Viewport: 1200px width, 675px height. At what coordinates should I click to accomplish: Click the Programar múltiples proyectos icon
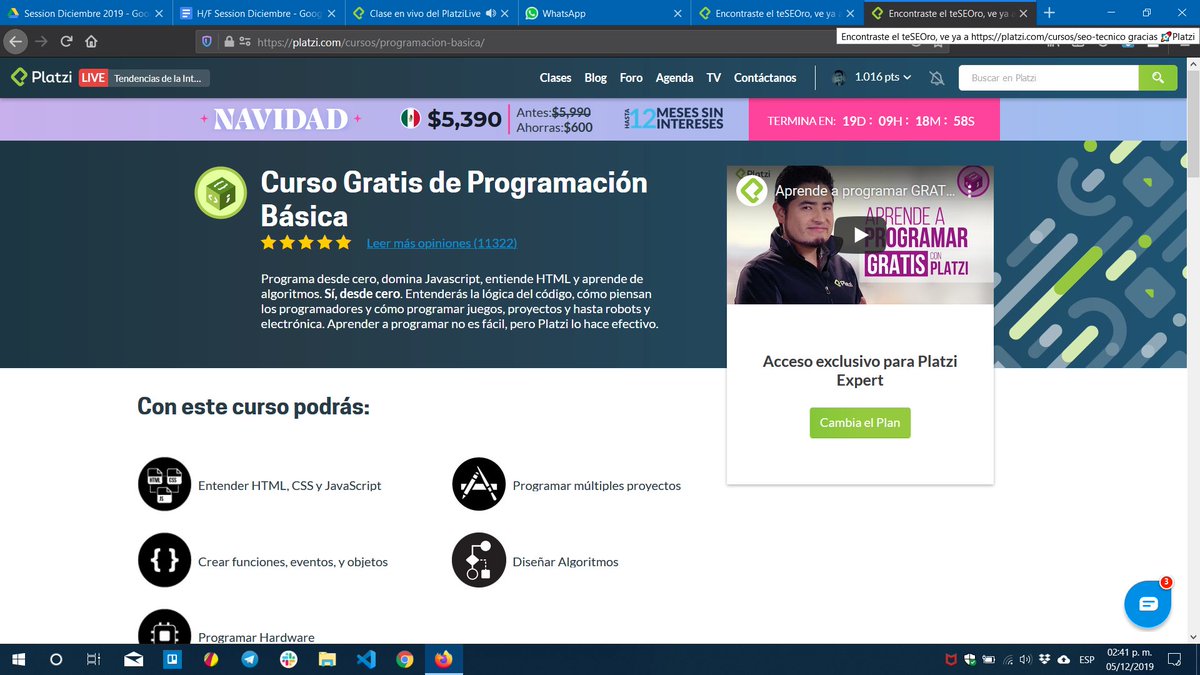[478, 484]
